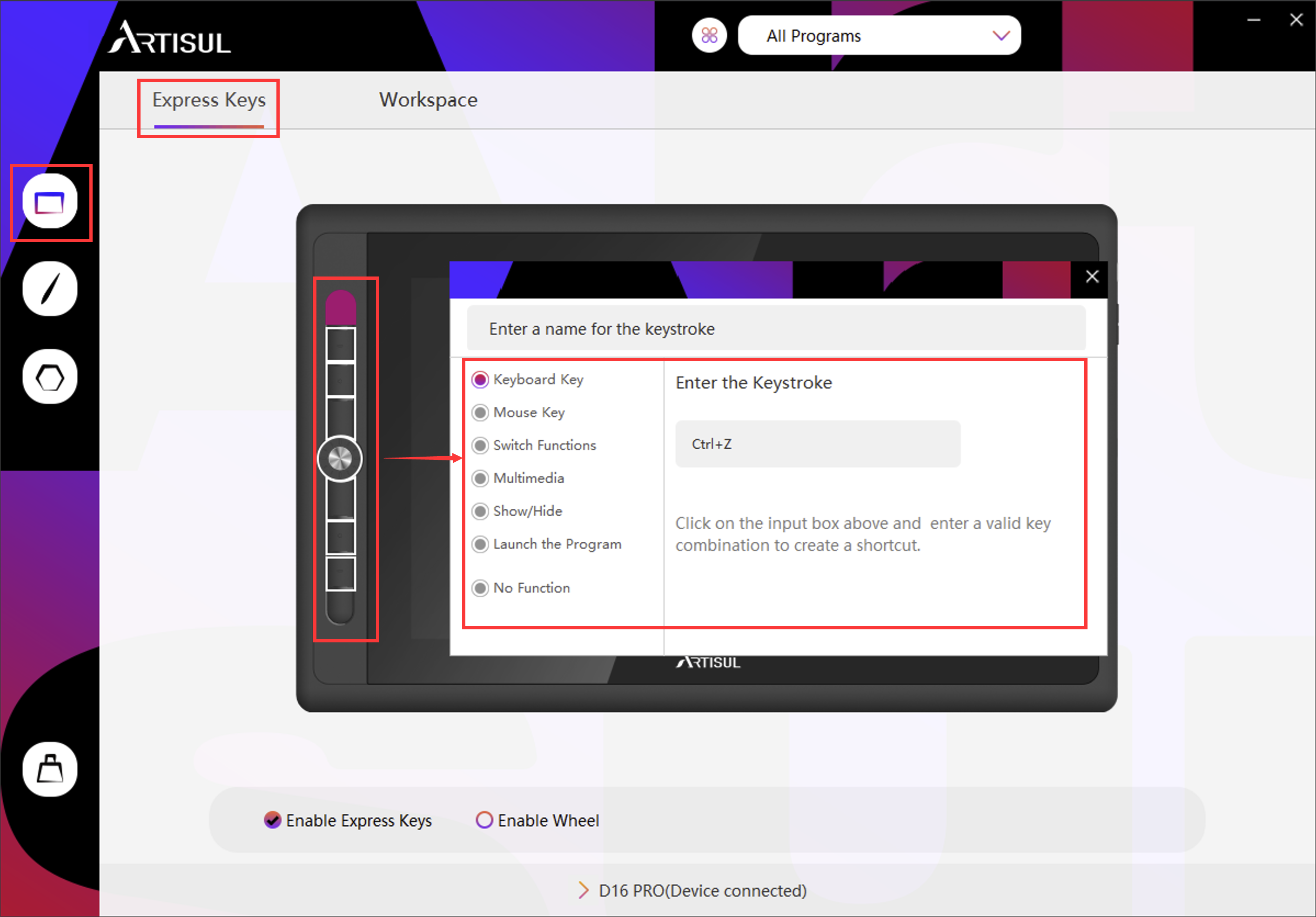
Task: Choose the No Function radio option
Action: click(x=480, y=588)
